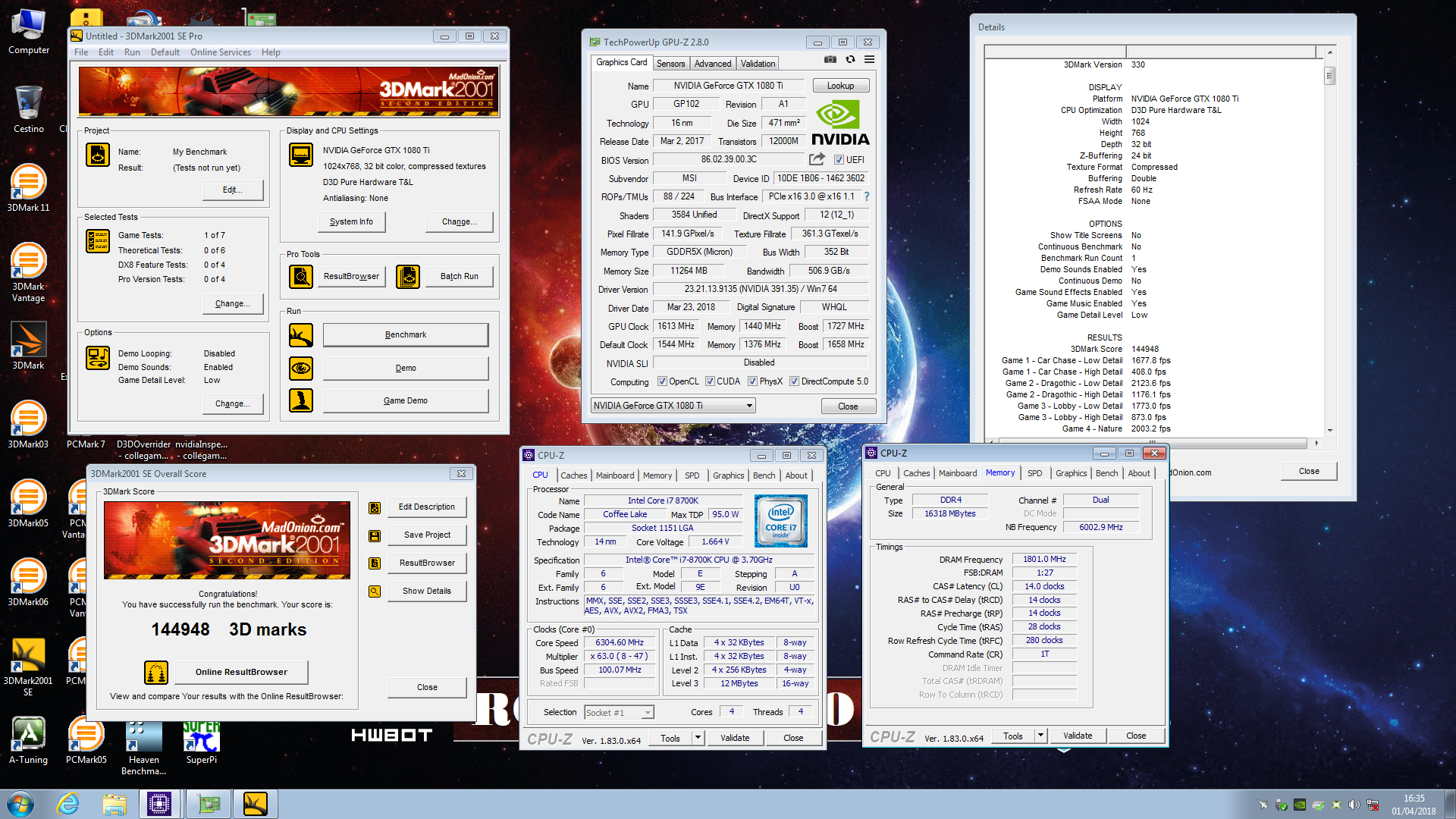Open the A-Tuning desktop icon
Viewport: 1456px width, 819px height.
click(29, 742)
